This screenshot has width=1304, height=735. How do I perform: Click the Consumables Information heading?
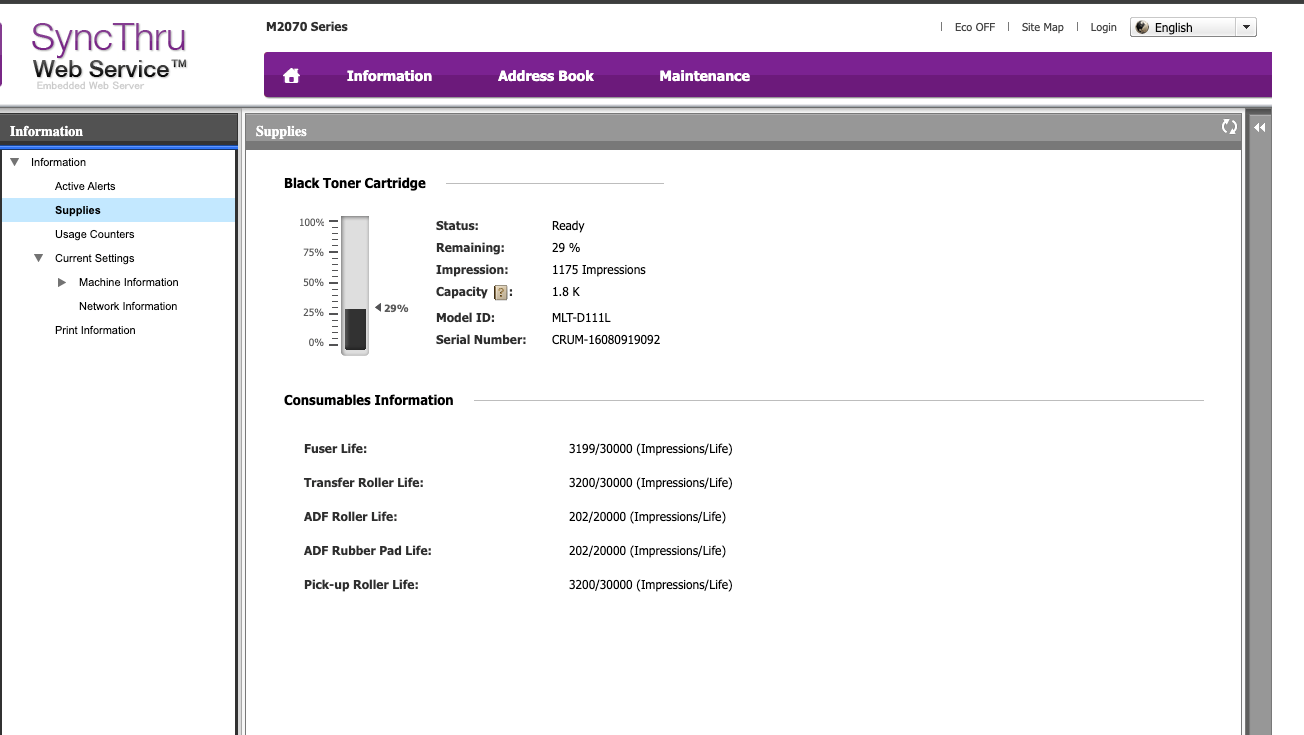pyautogui.click(x=369, y=400)
